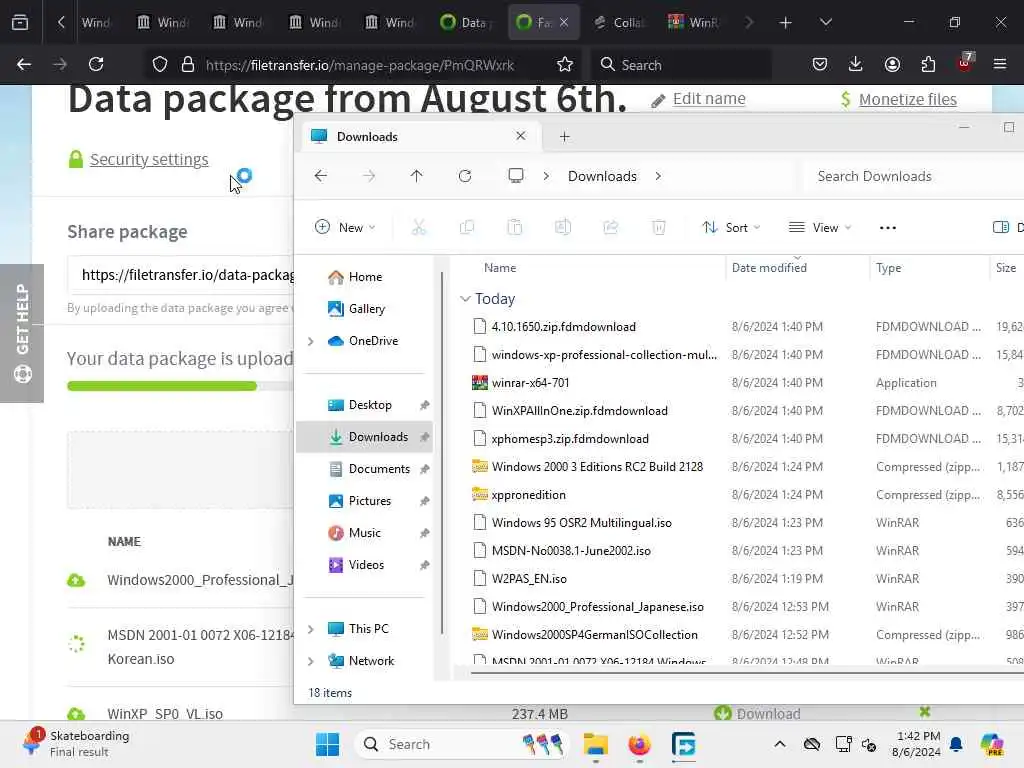Click the Delete trash icon in Explorer
Screen dimensions: 1024x768
659,227
